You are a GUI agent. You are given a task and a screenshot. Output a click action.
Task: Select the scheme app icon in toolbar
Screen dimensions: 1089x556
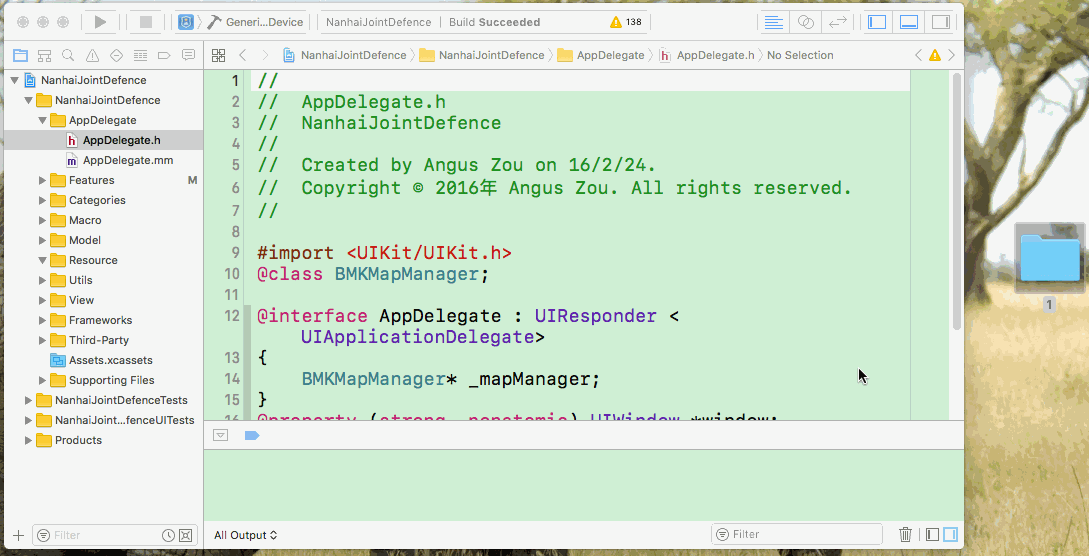point(185,22)
